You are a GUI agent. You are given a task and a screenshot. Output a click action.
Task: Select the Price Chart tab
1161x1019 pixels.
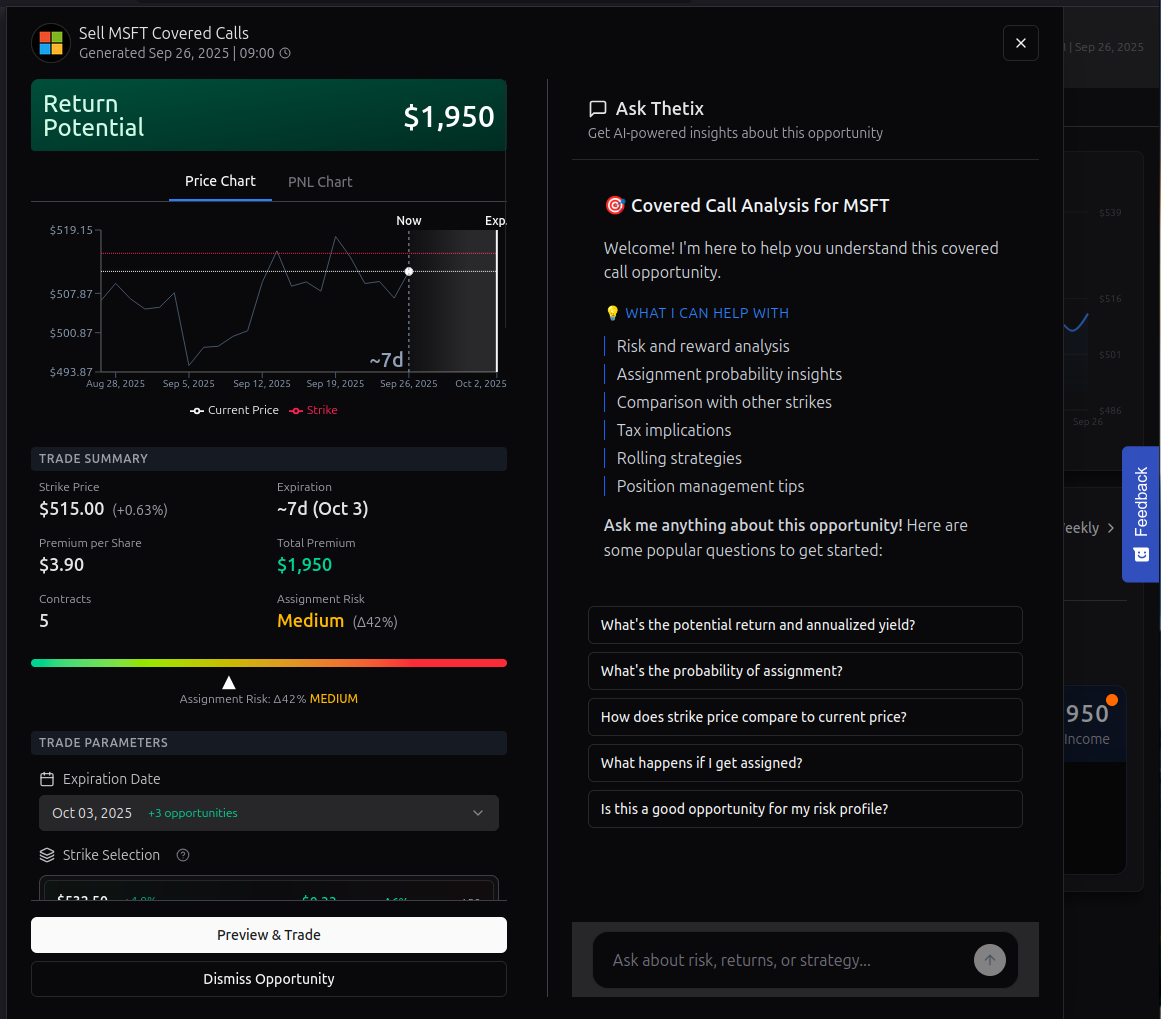point(220,181)
